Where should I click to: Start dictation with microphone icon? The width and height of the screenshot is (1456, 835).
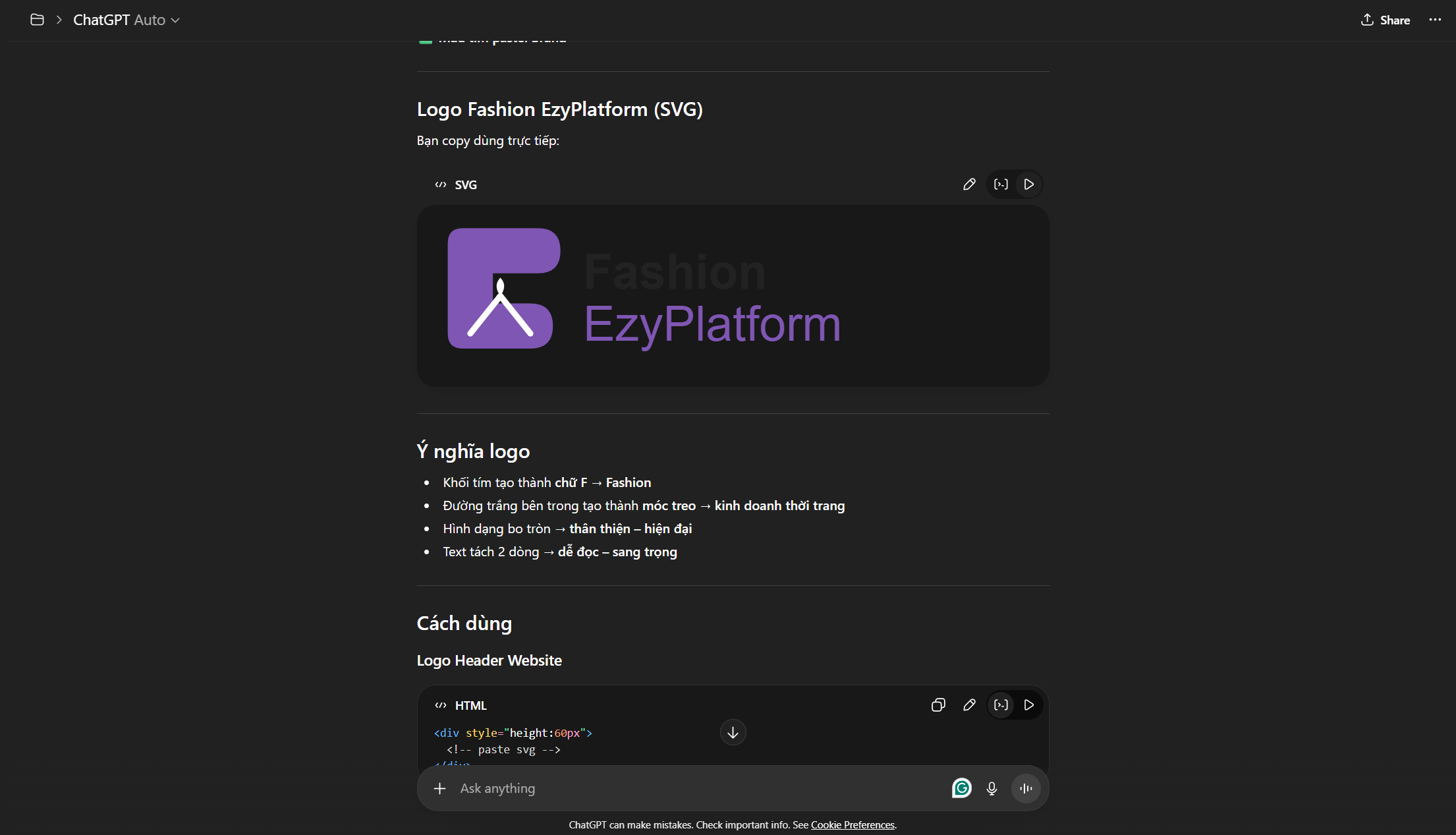[x=992, y=788]
